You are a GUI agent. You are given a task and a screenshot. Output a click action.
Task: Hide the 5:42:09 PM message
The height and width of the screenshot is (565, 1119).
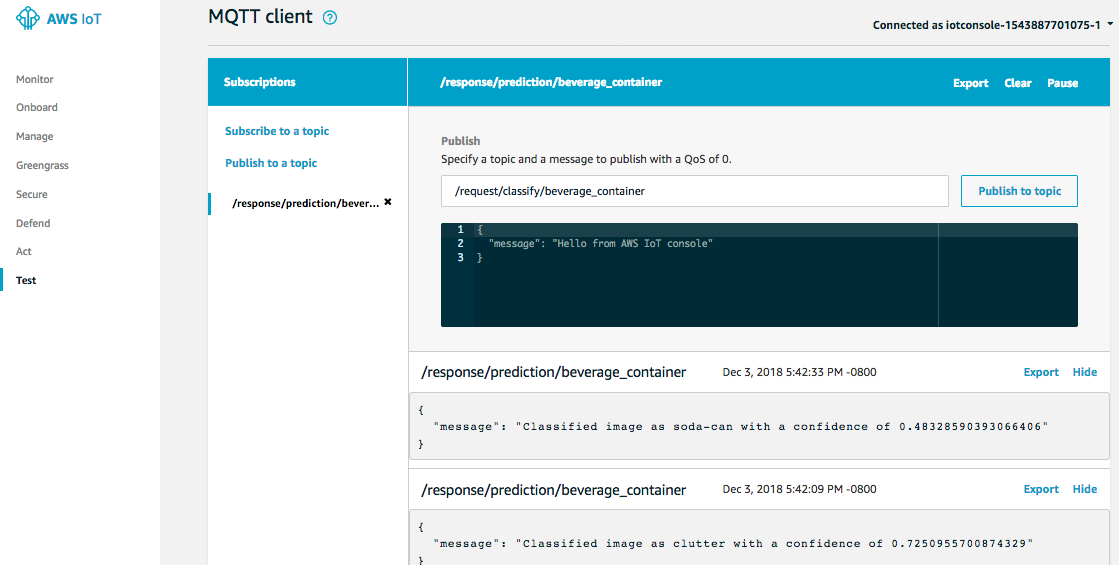[x=1085, y=489]
